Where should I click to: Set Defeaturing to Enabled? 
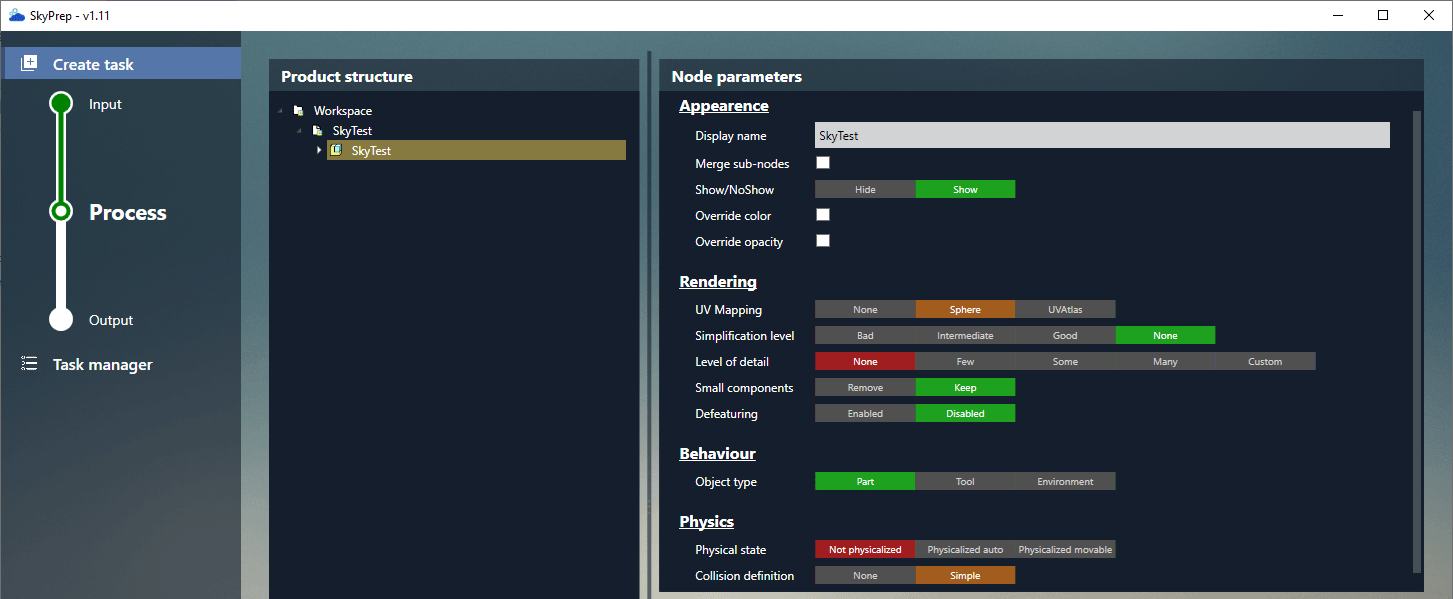point(865,413)
